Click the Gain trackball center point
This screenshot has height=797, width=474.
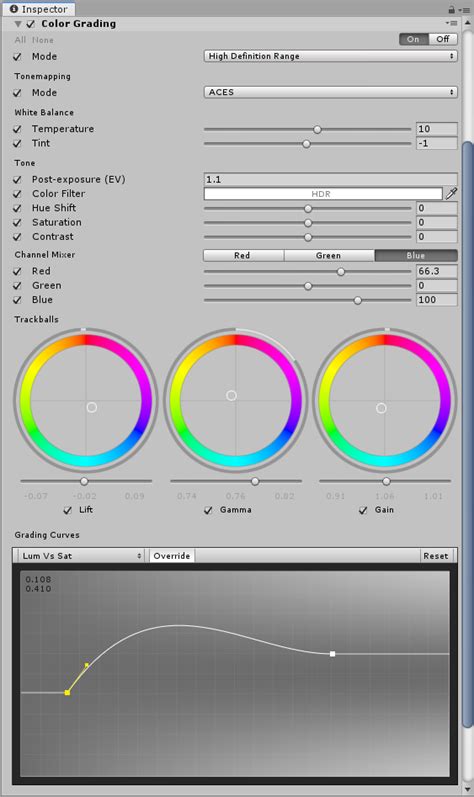click(x=381, y=408)
